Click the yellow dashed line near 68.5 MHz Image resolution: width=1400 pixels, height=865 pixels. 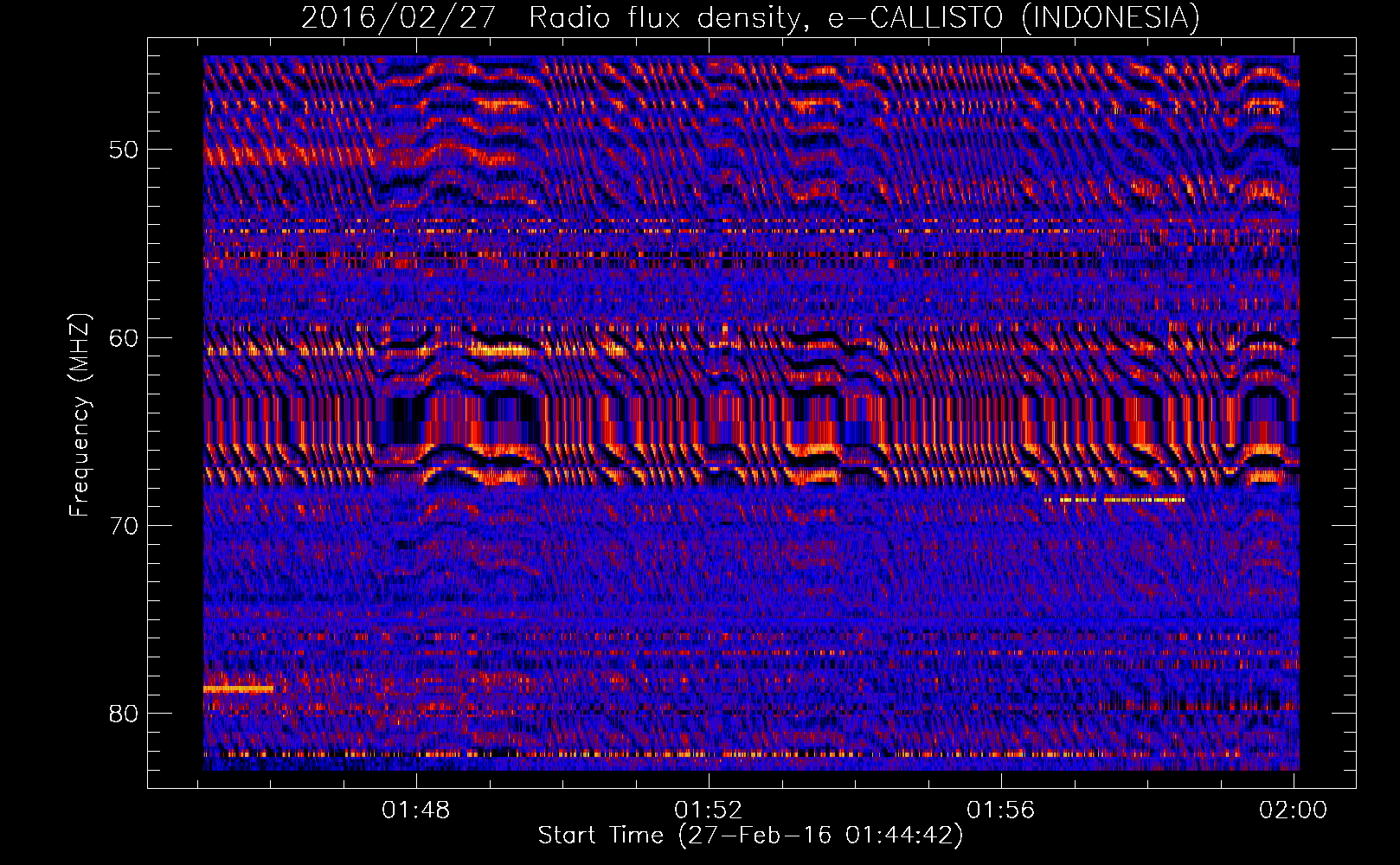click(1114, 500)
